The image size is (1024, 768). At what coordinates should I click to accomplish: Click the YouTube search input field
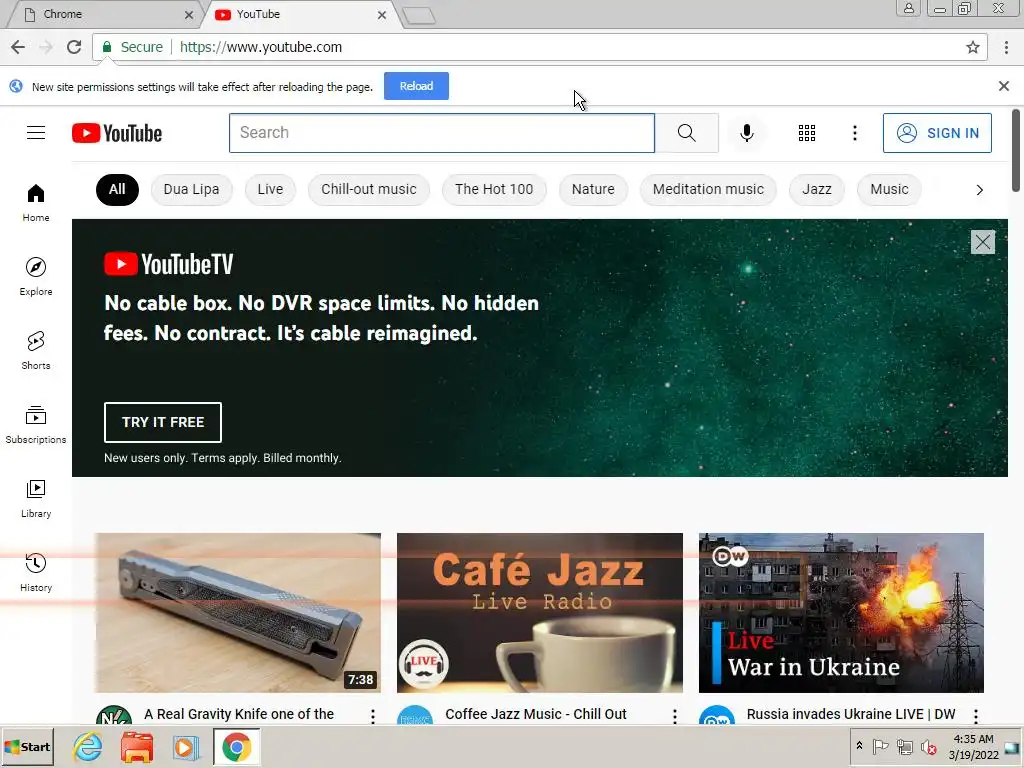pos(441,133)
